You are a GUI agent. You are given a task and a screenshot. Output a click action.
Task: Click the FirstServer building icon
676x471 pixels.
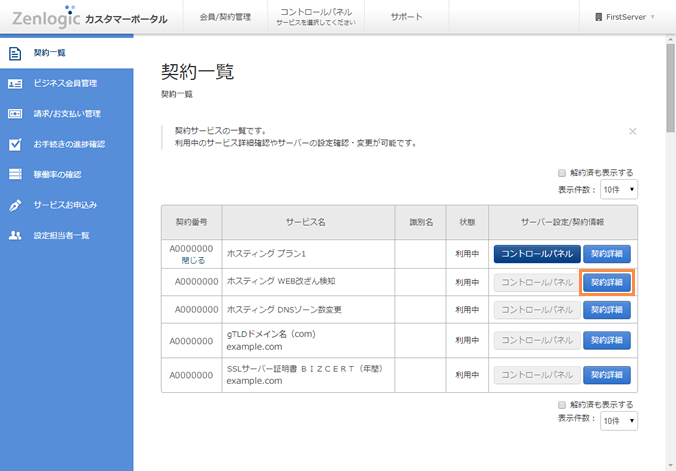point(598,17)
